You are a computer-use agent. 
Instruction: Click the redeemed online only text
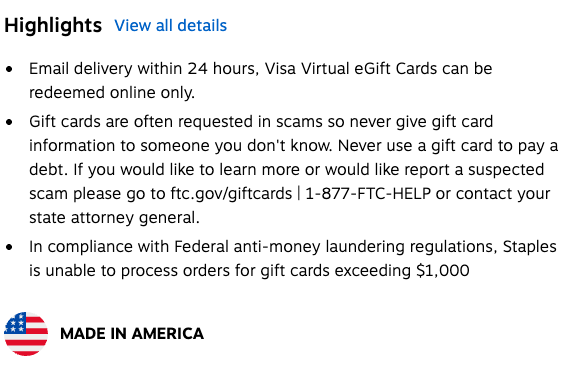pos(112,92)
